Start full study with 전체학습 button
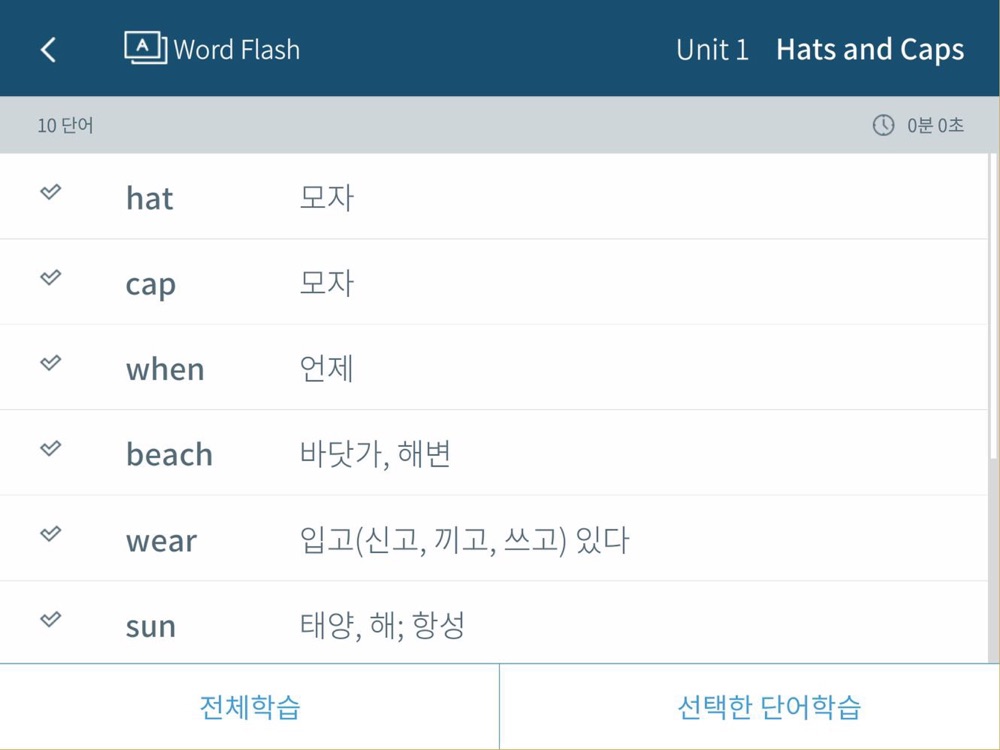This screenshot has width=1000, height=750. point(249,707)
